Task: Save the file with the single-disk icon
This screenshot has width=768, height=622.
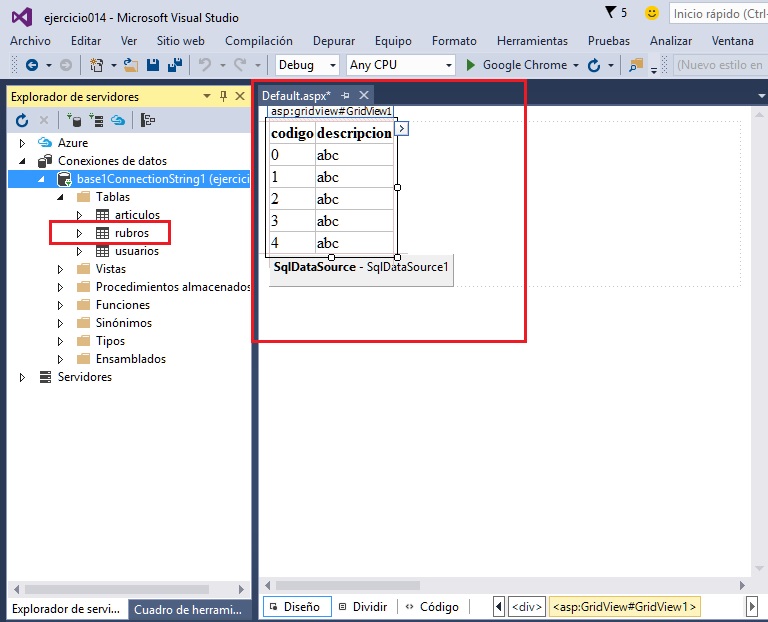Action: [153, 65]
